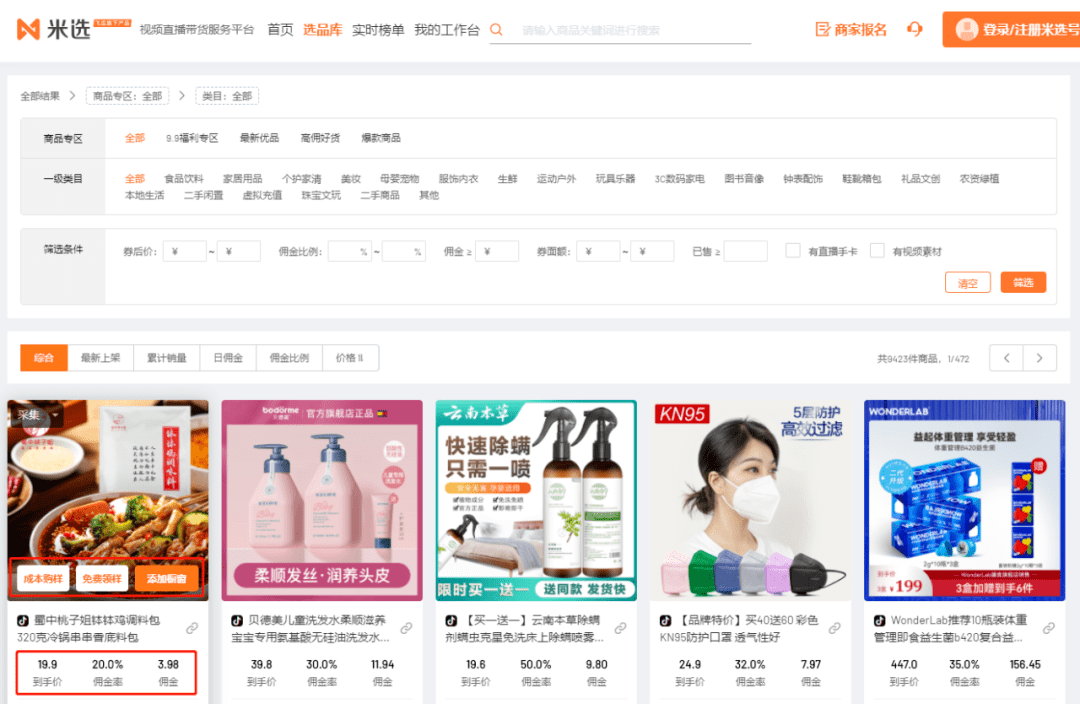
Task: Click Douyin icon beside KN95 title
Action: (x=665, y=621)
